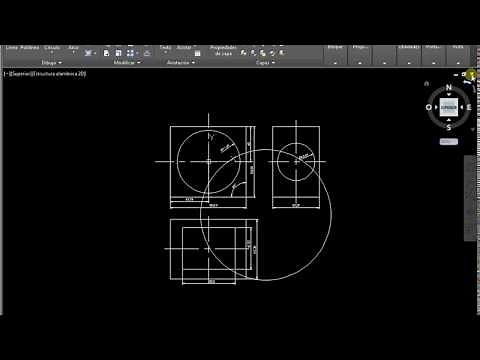Minimize the drawing viewport window
480x360 pixels.
(456, 75)
